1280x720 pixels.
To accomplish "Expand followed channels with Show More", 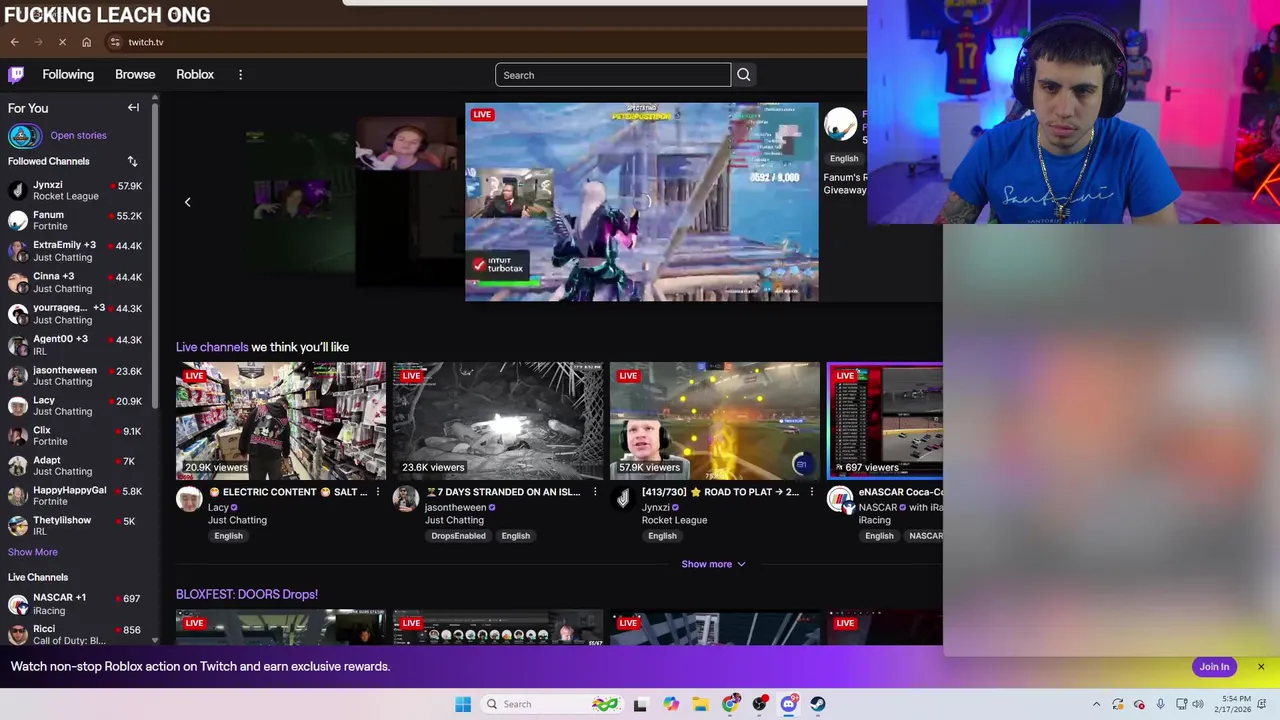I will tap(33, 552).
